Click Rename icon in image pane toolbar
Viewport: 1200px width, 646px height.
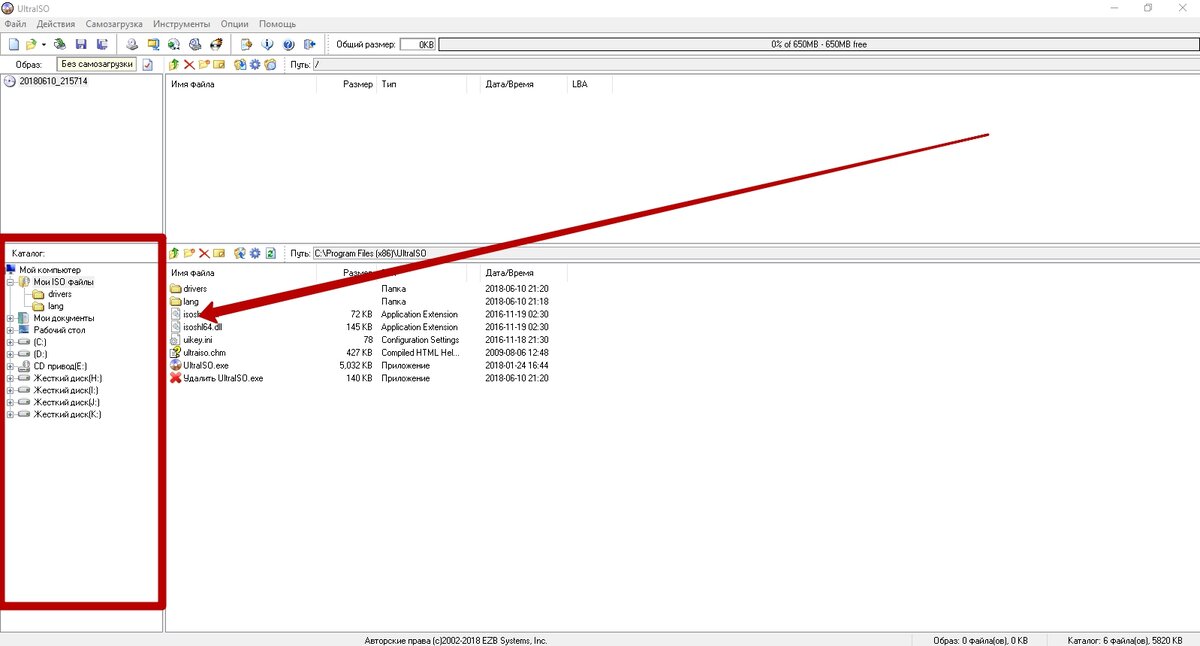click(219, 64)
